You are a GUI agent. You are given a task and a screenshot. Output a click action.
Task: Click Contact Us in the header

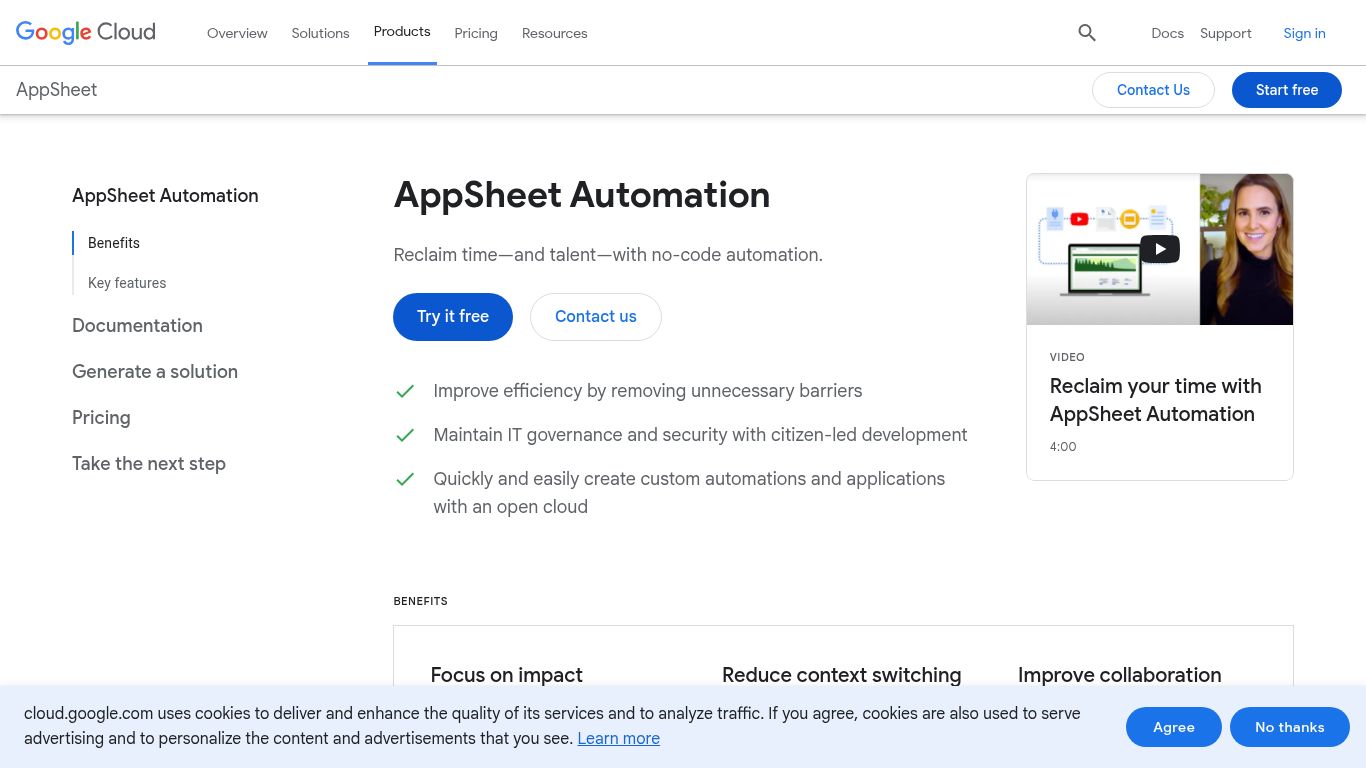(1153, 90)
